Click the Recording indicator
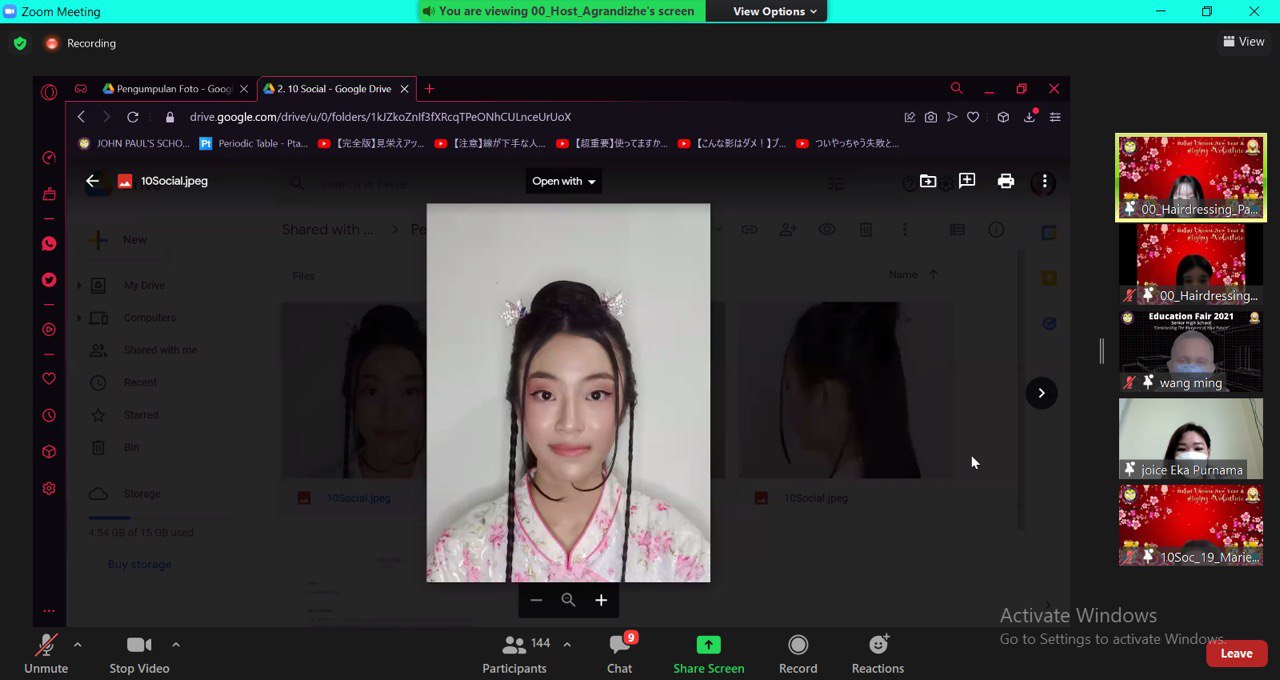Screen dimensions: 1280x680 click(x=80, y=43)
